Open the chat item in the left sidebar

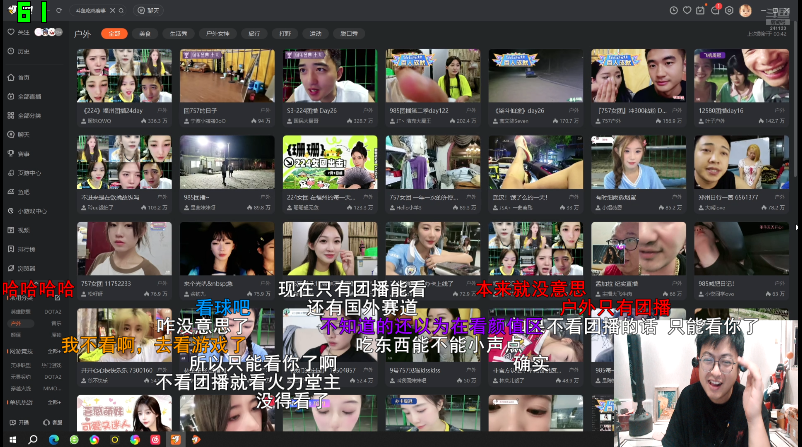(18, 135)
